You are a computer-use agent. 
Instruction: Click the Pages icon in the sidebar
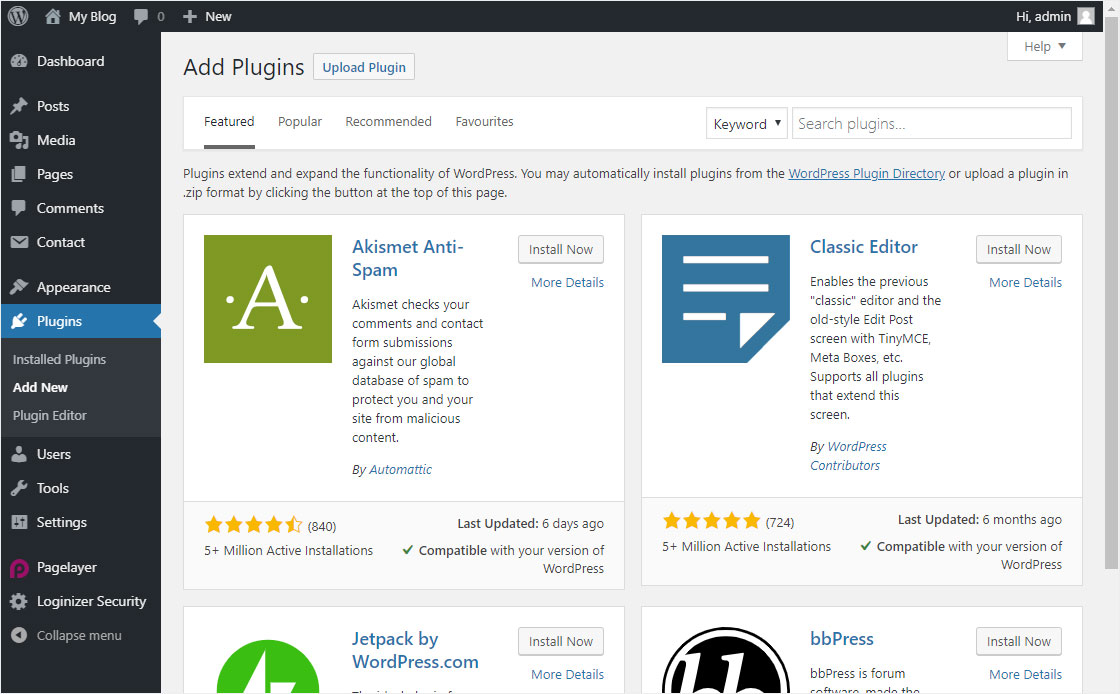coord(19,174)
